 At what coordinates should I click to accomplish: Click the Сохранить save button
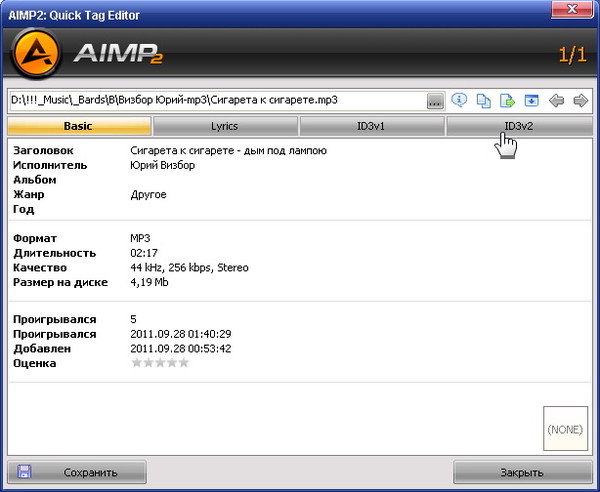click(77, 472)
